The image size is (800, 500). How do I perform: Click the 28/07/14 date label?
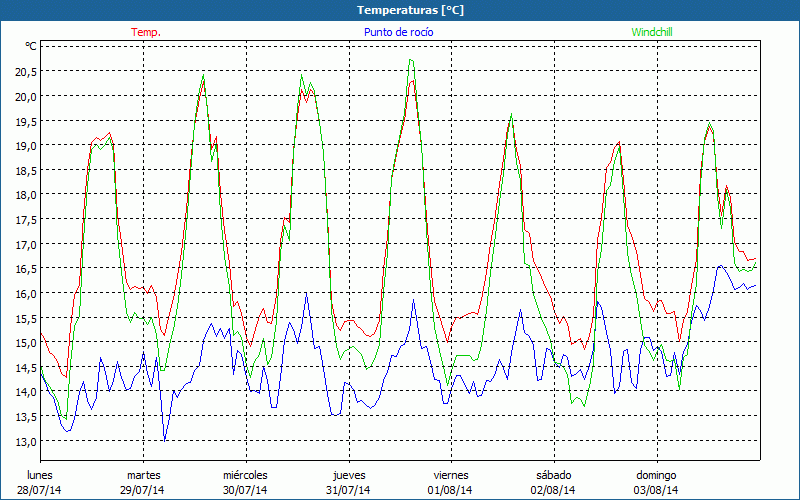point(41,490)
